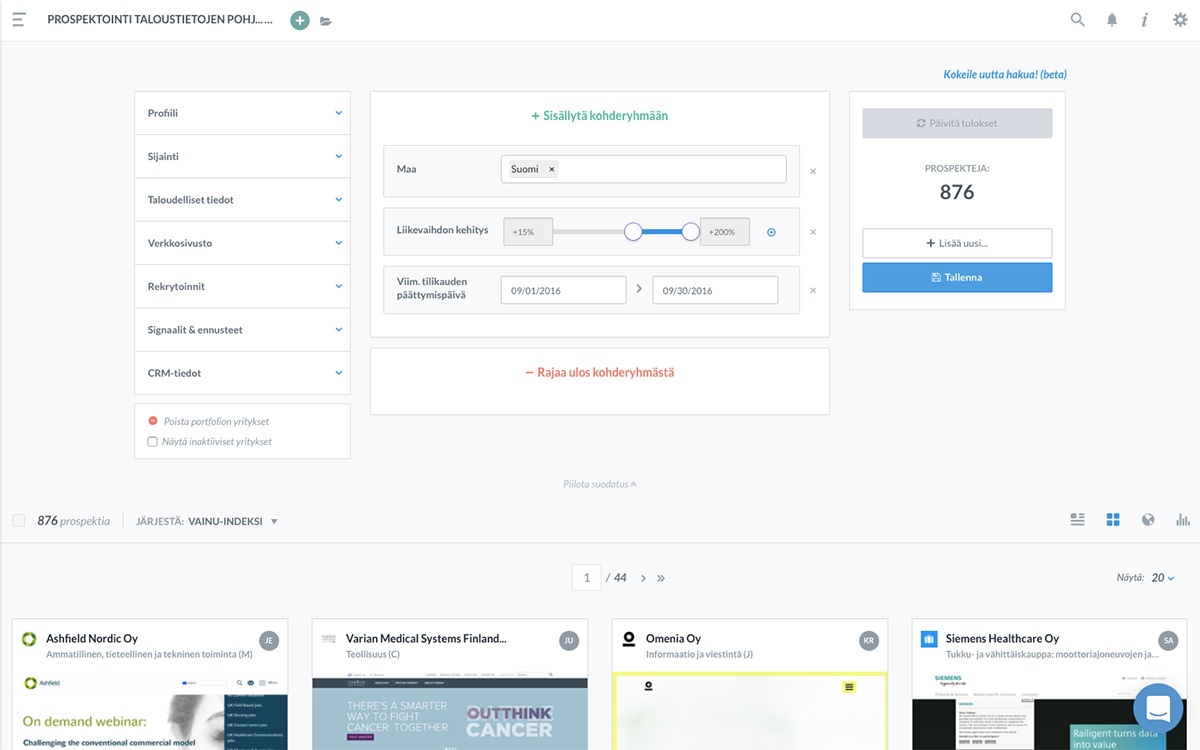Expand the Rekrytoinnit filter section
The image size is (1200, 750).
coord(242,286)
